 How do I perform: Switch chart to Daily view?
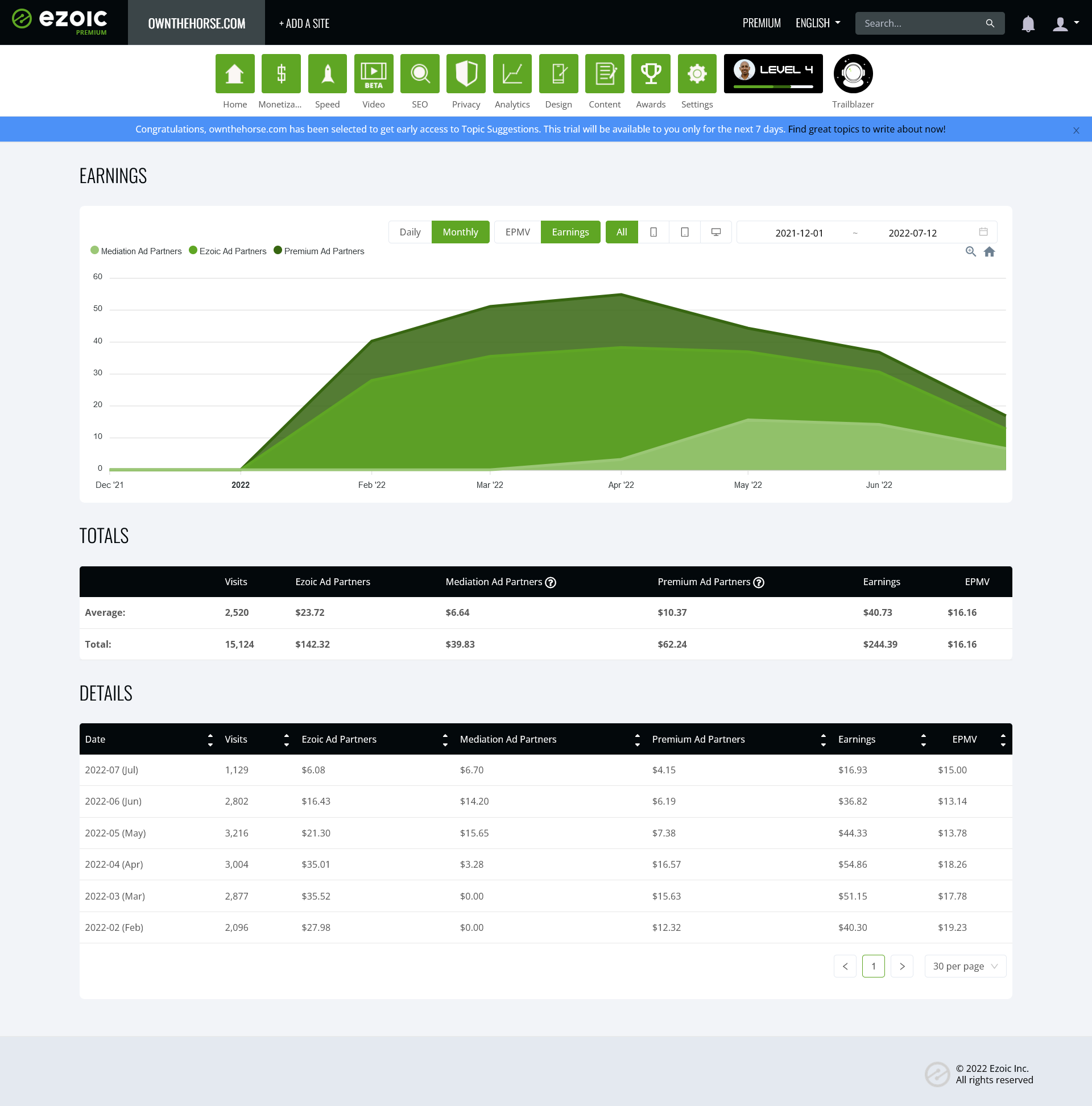click(410, 232)
